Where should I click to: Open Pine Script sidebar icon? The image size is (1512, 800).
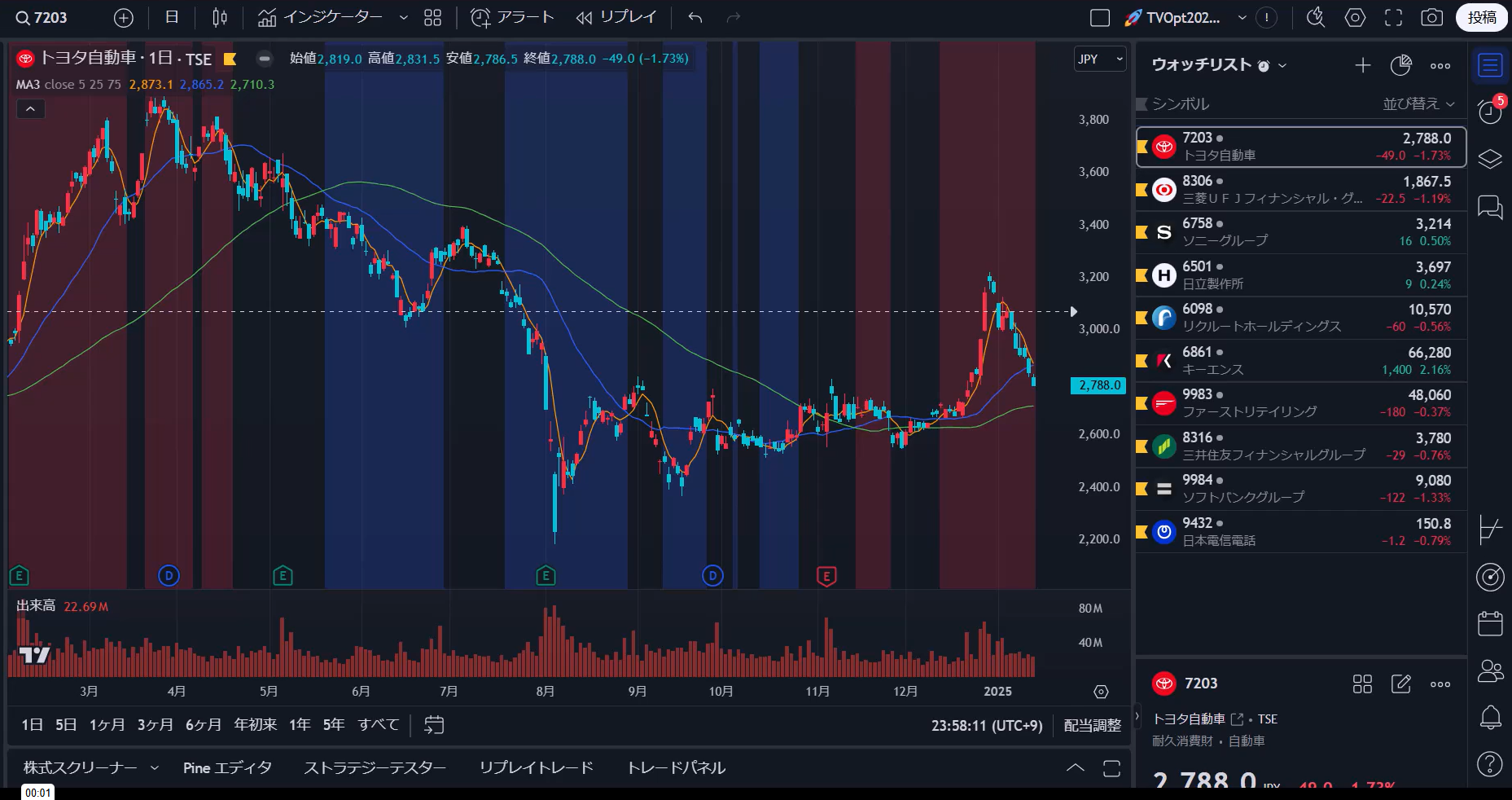click(1490, 530)
